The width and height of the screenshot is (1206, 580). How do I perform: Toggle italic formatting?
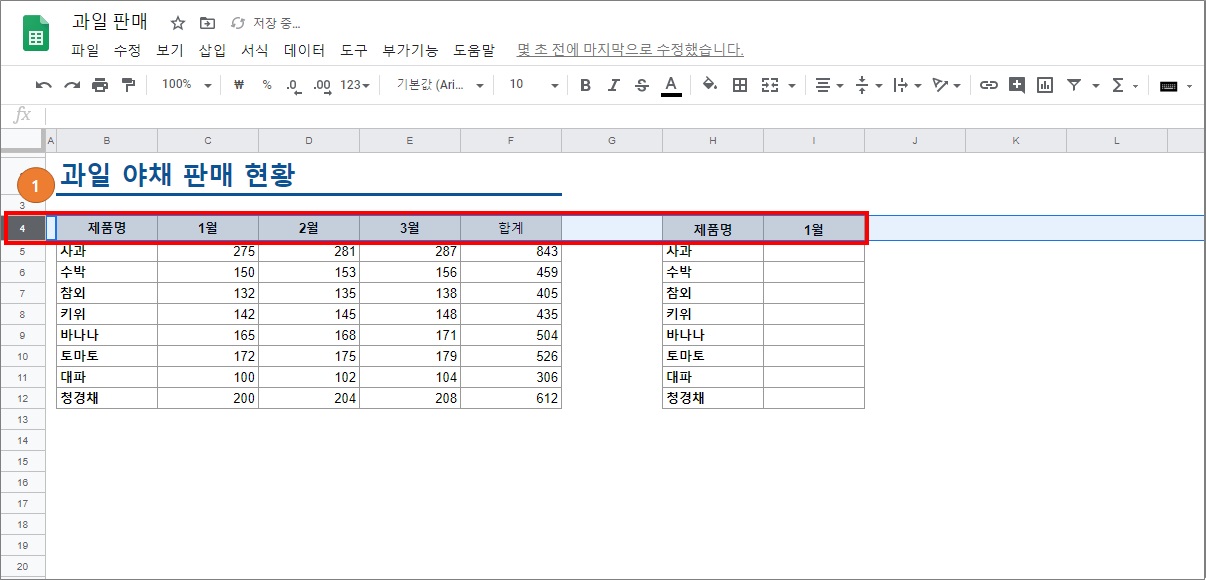[614, 86]
